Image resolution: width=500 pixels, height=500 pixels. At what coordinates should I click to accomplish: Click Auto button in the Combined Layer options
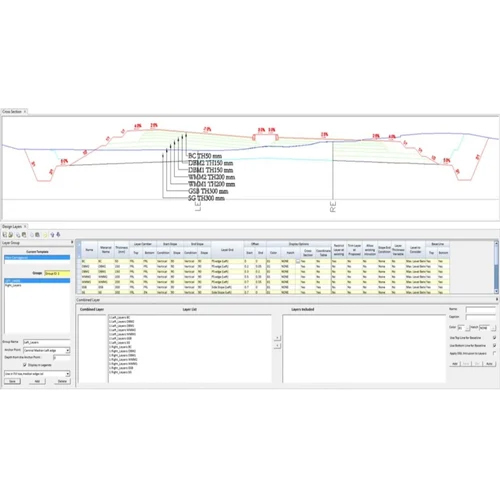tap(489, 364)
